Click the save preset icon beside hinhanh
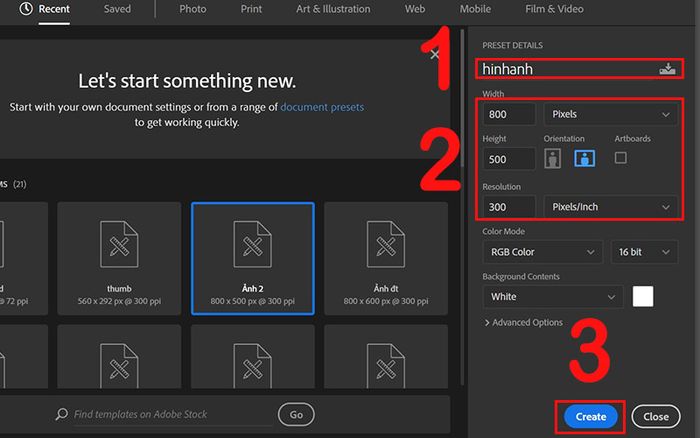Screen dimensions: 700x438 pyautogui.click(x=667, y=69)
